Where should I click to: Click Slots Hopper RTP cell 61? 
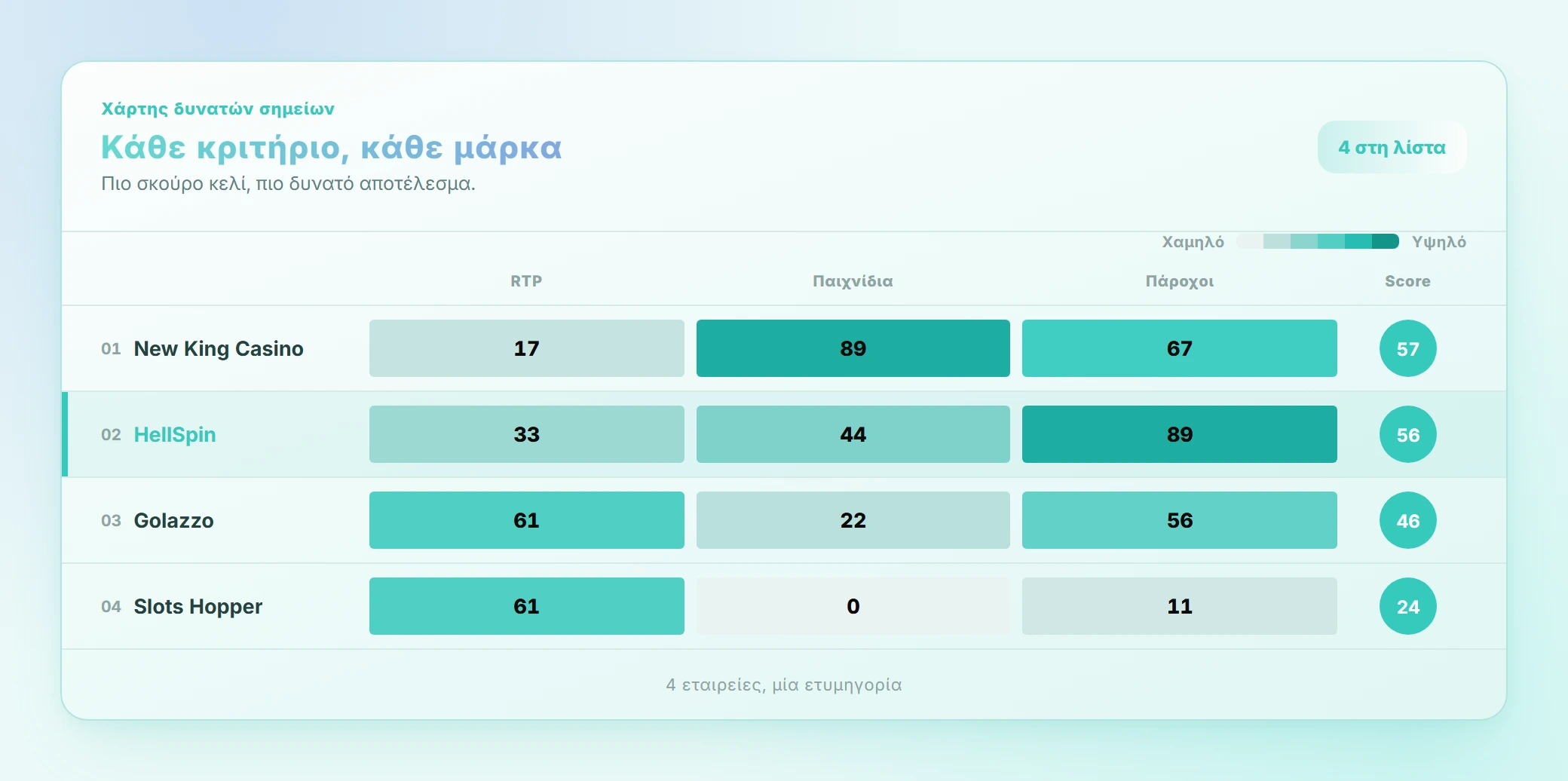[x=527, y=606]
